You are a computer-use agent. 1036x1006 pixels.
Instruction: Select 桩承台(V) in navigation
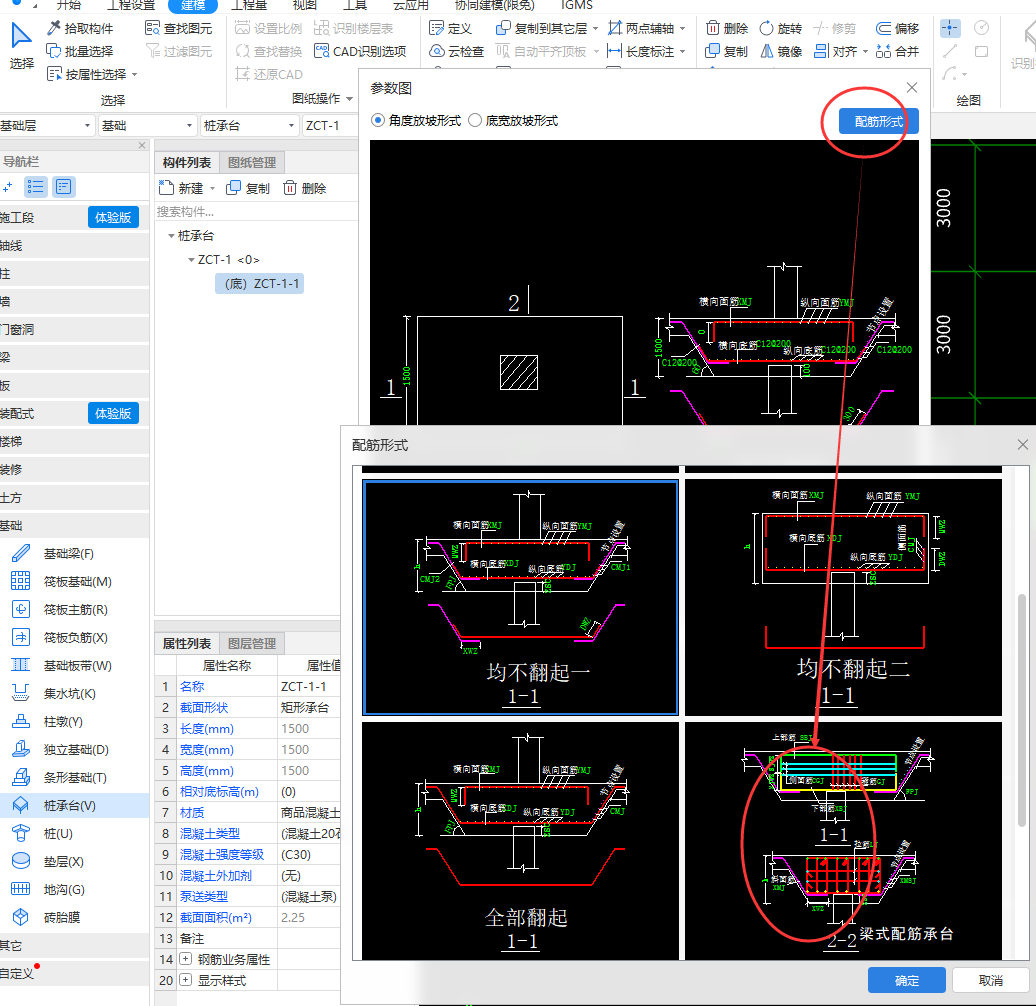(69, 805)
